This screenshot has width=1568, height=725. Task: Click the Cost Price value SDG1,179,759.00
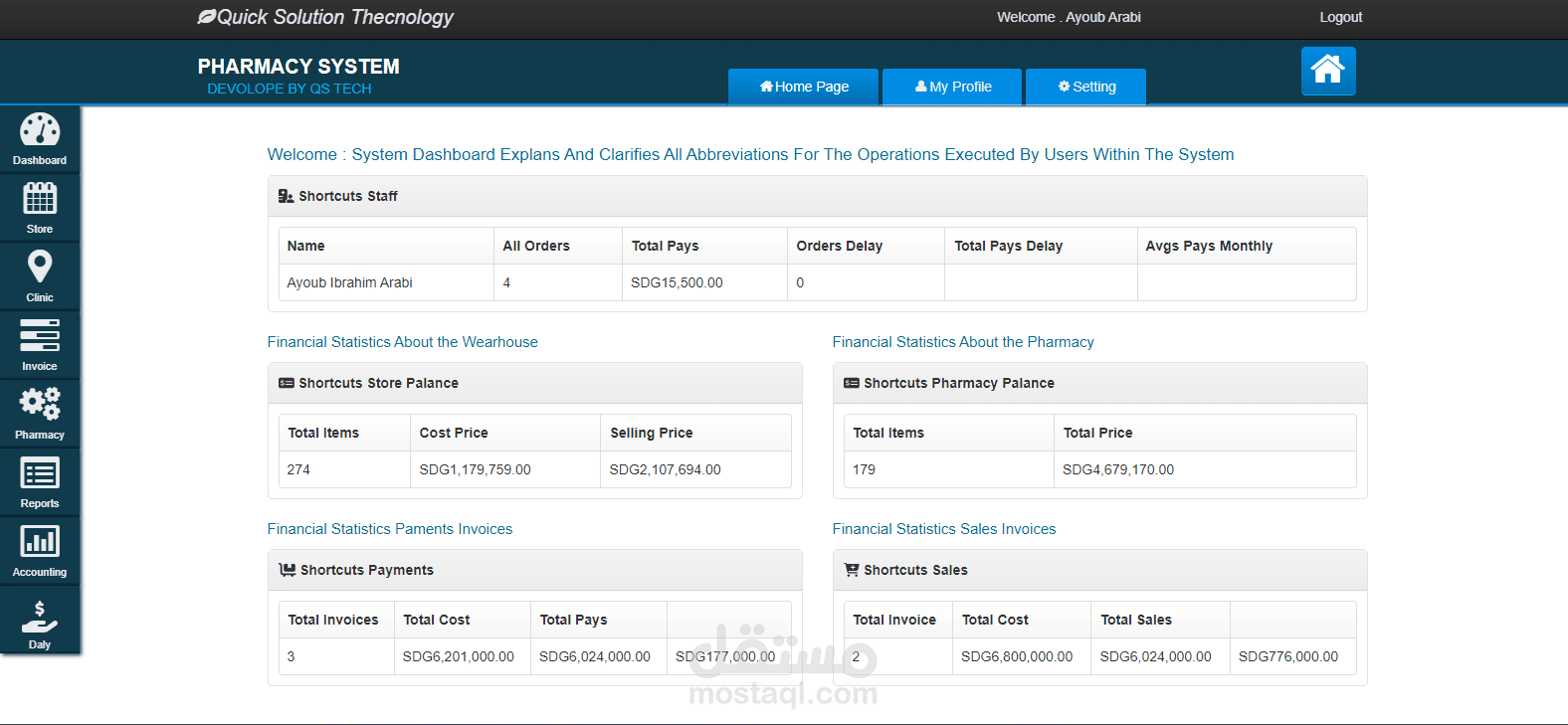pos(475,469)
